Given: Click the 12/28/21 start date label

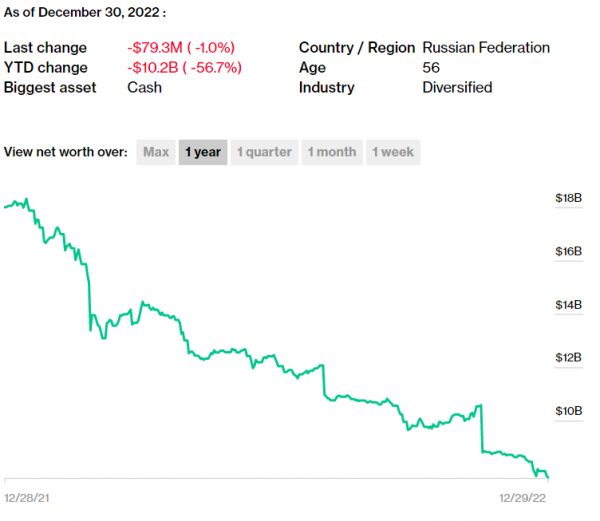Looking at the screenshot, I should (27, 496).
